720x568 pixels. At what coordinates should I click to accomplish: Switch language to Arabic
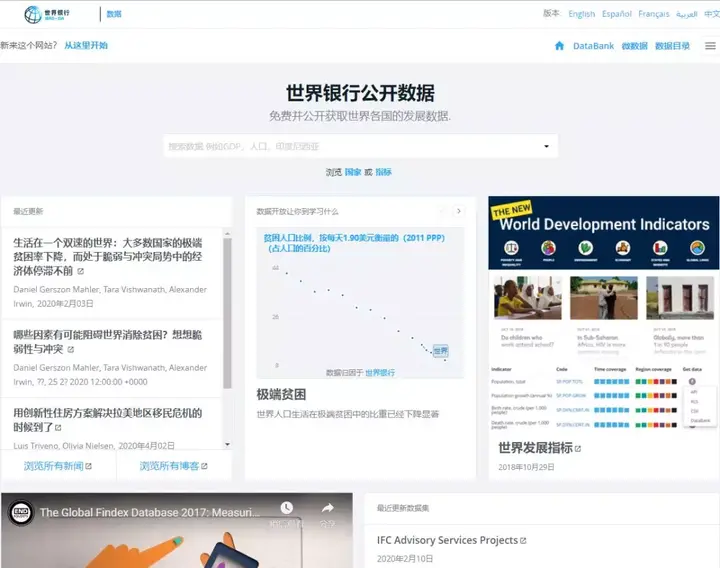686,14
